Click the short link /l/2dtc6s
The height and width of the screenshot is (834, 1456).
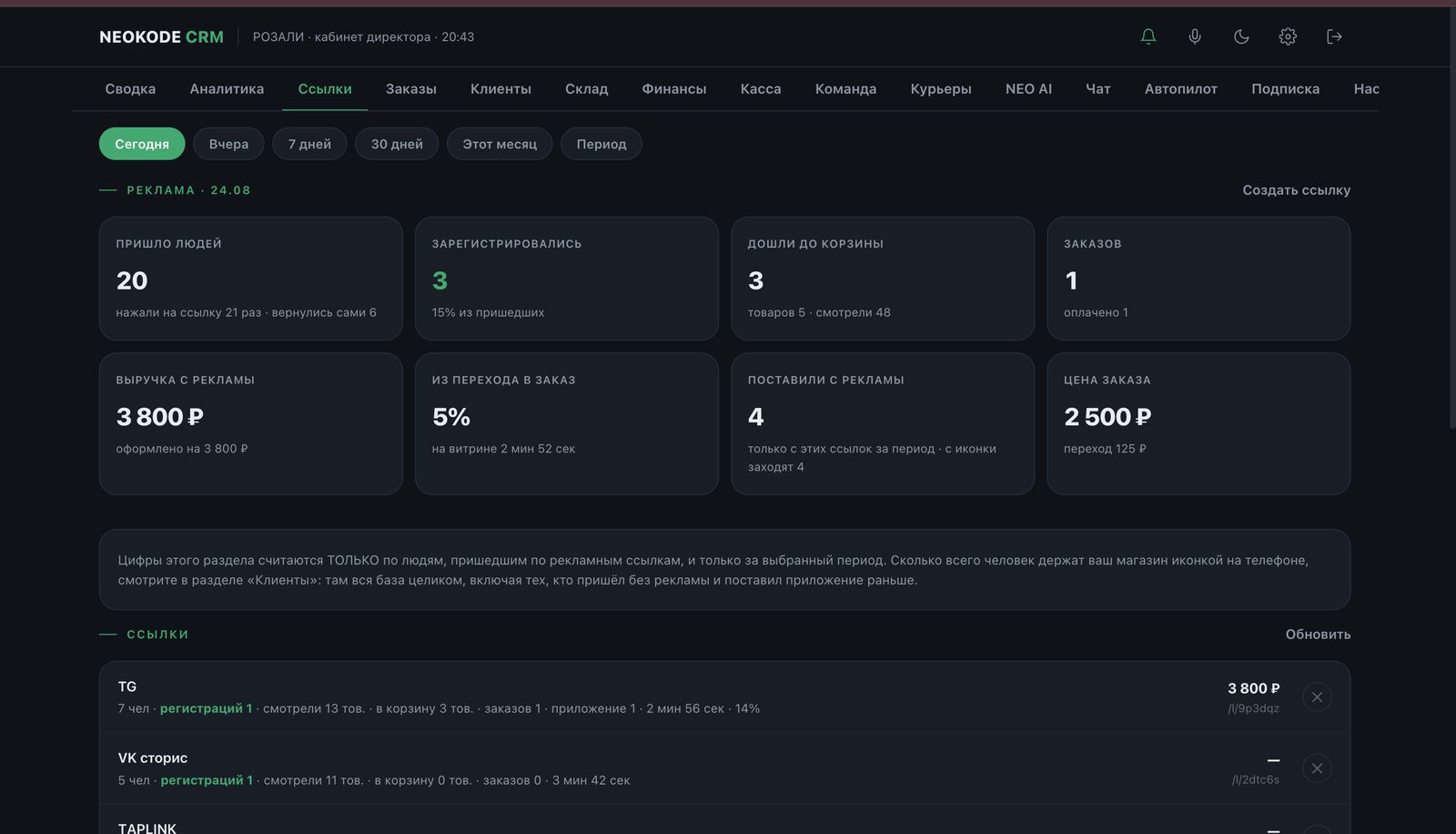point(1256,779)
